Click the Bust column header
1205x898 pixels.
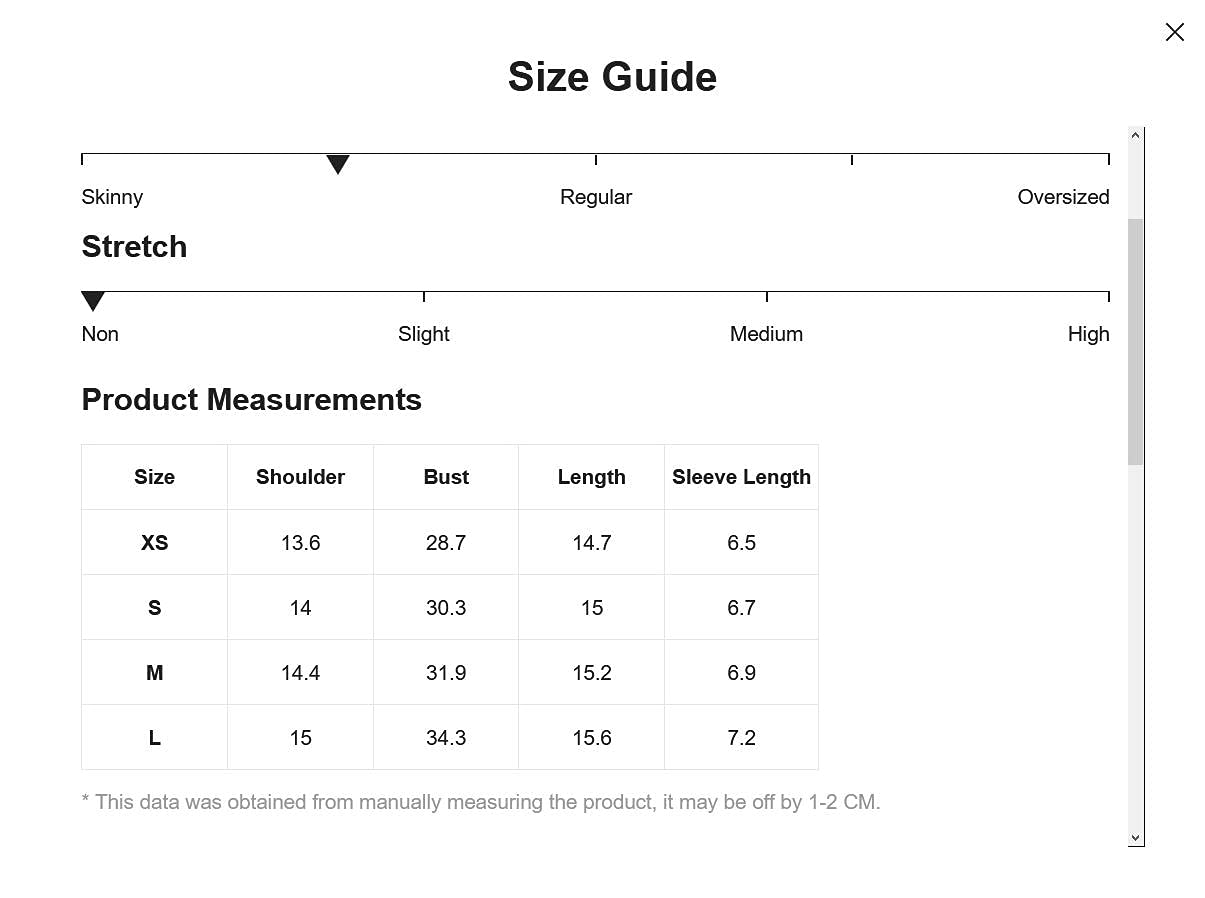(x=446, y=477)
